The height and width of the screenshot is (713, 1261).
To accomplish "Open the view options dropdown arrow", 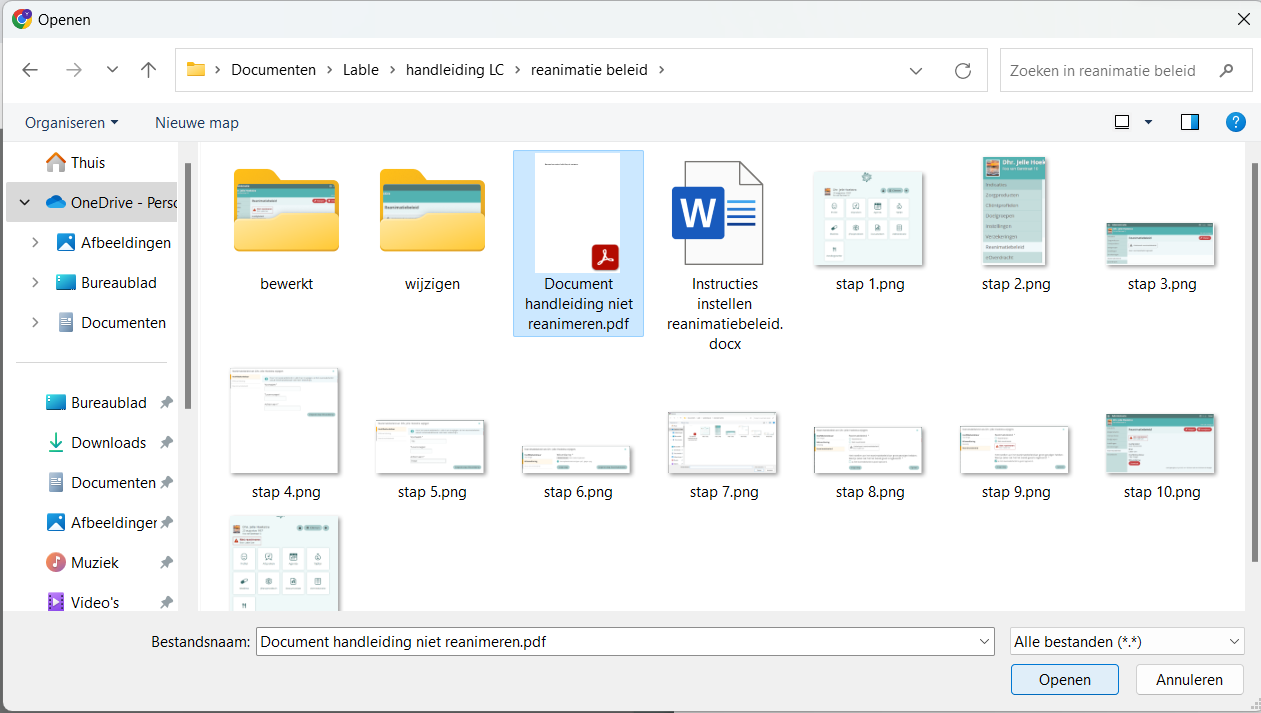I will point(1148,122).
